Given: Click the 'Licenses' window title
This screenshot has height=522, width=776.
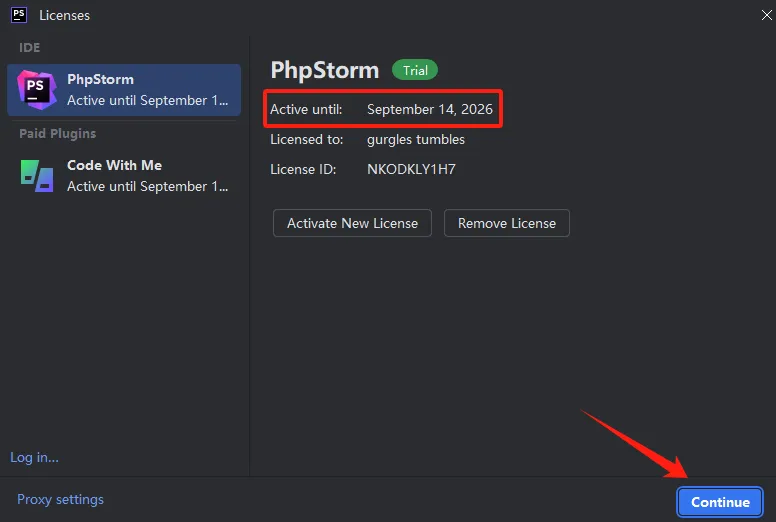Looking at the screenshot, I should tap(64, 15).
